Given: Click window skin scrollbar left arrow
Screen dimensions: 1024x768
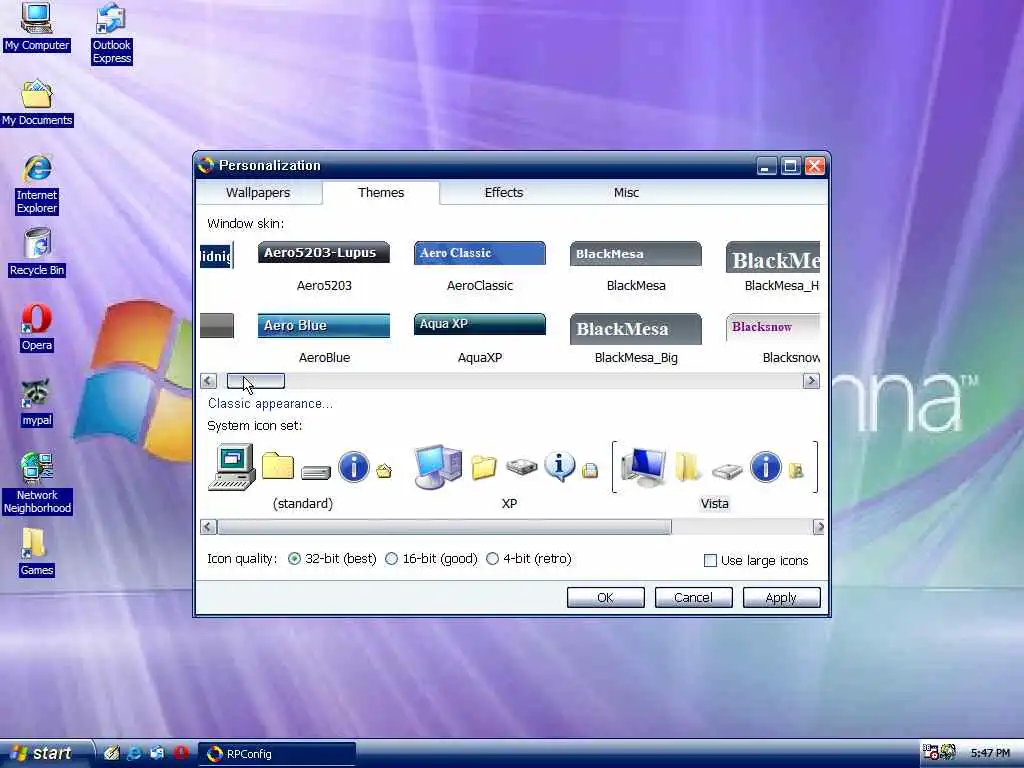Looking at the screenshot, I should tap(208, 381).
